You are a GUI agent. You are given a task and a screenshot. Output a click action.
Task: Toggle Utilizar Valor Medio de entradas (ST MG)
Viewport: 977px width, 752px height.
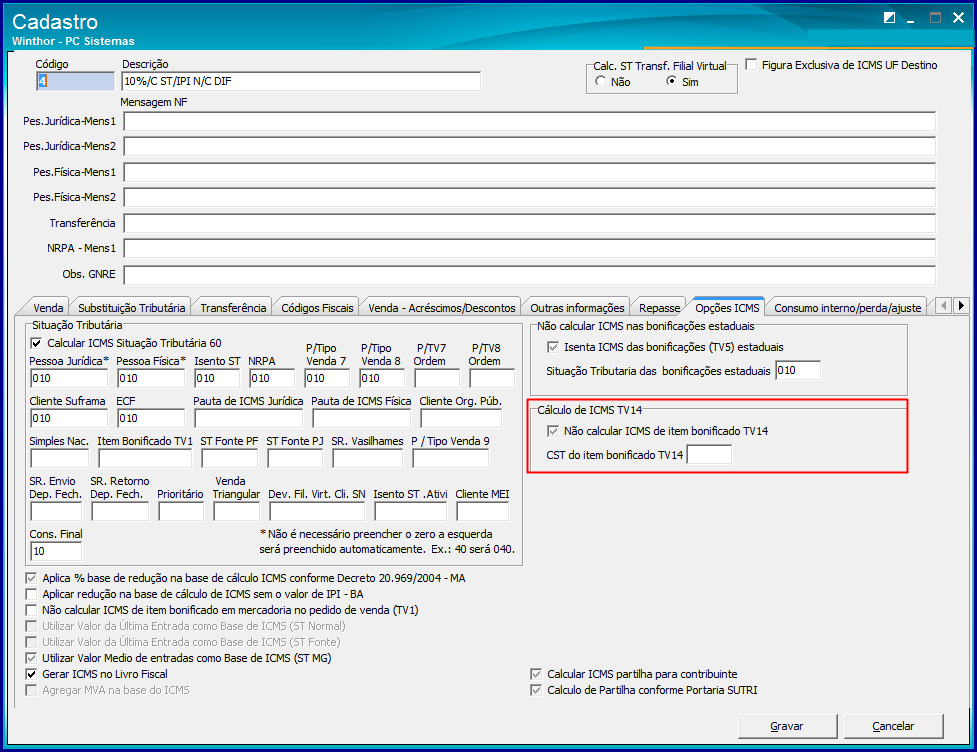click(x=31, y=658)
